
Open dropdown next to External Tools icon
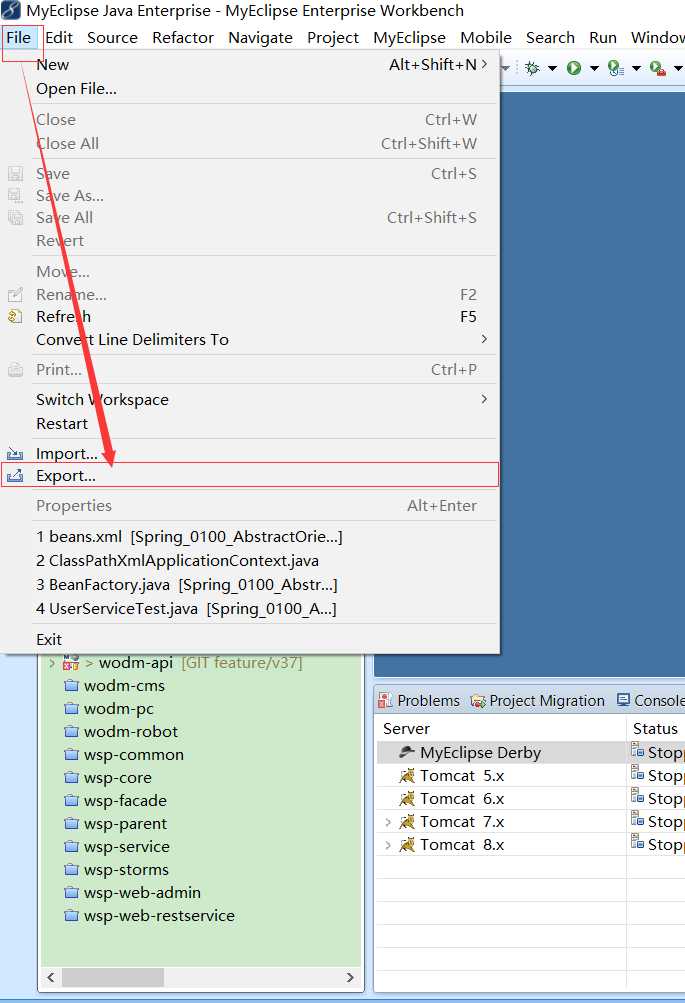[x=678, y=68]
